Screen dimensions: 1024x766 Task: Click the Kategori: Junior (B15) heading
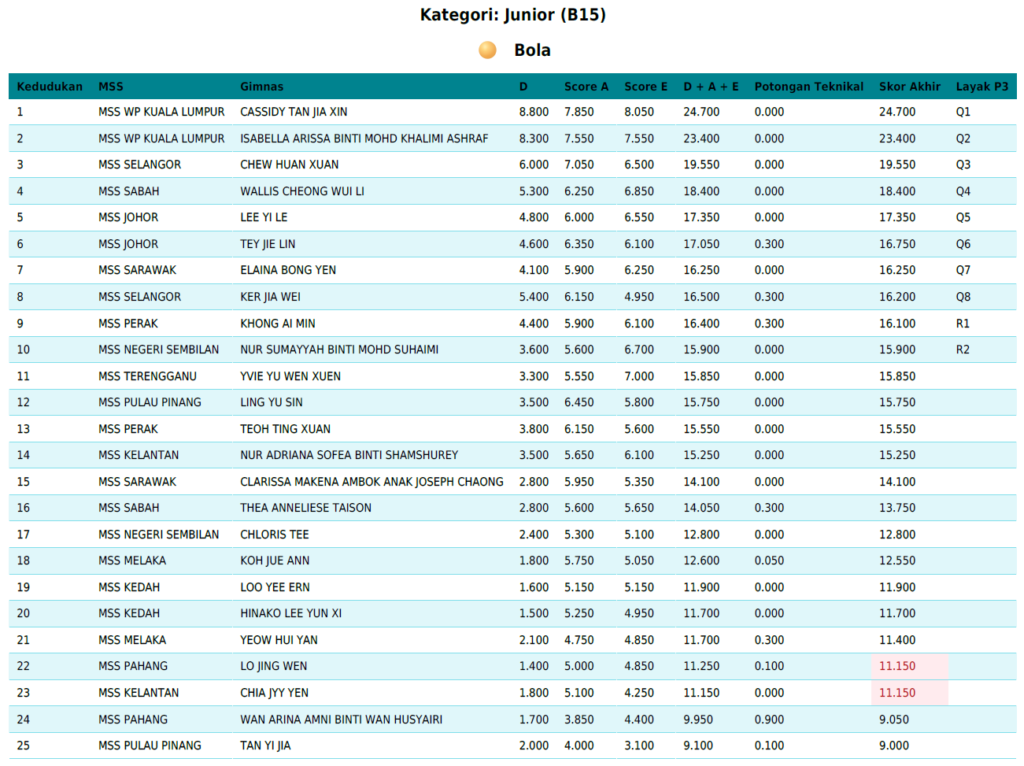pos(512,15)
